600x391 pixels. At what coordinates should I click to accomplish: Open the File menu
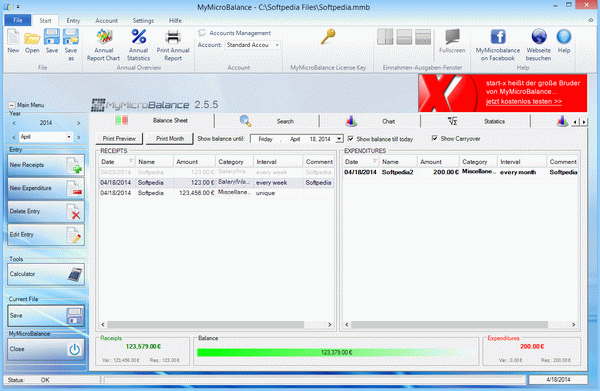click(18, 20)
